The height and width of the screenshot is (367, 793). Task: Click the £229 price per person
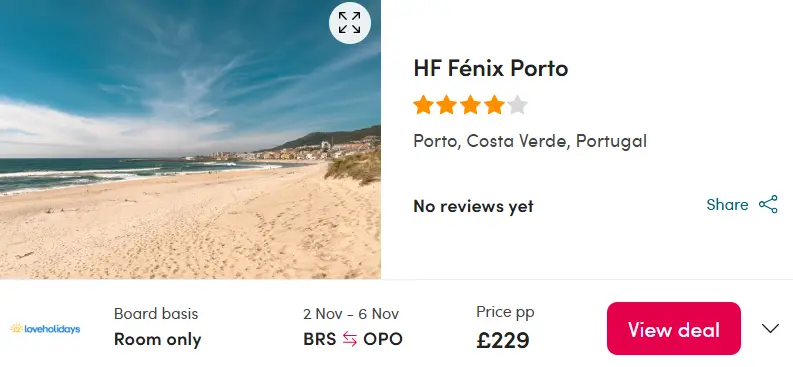pyautogui.click(x=503, y=340)
